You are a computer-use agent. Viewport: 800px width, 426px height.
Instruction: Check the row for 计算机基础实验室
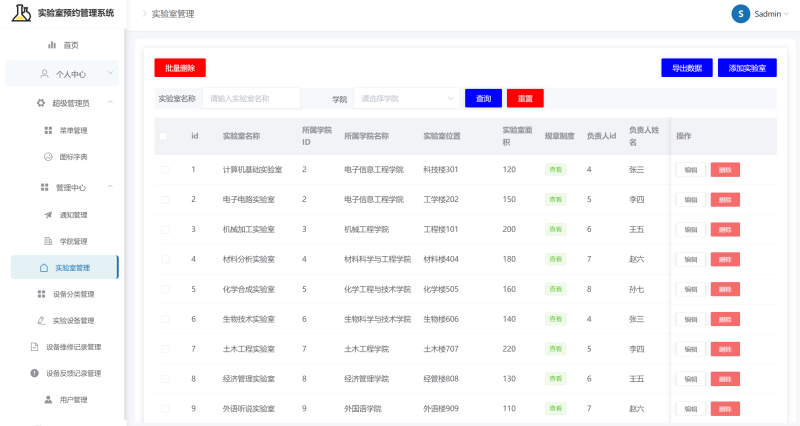[165, 169]
